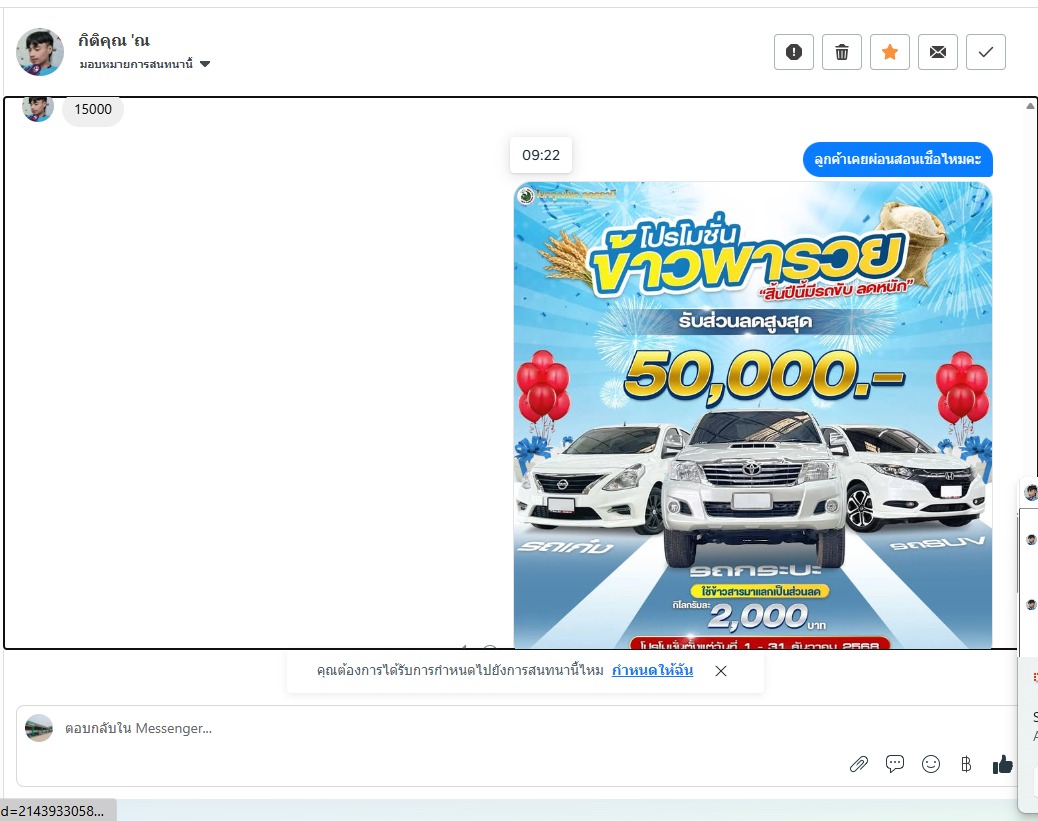Mark conversation done with checkmark button

coord(986,52)
